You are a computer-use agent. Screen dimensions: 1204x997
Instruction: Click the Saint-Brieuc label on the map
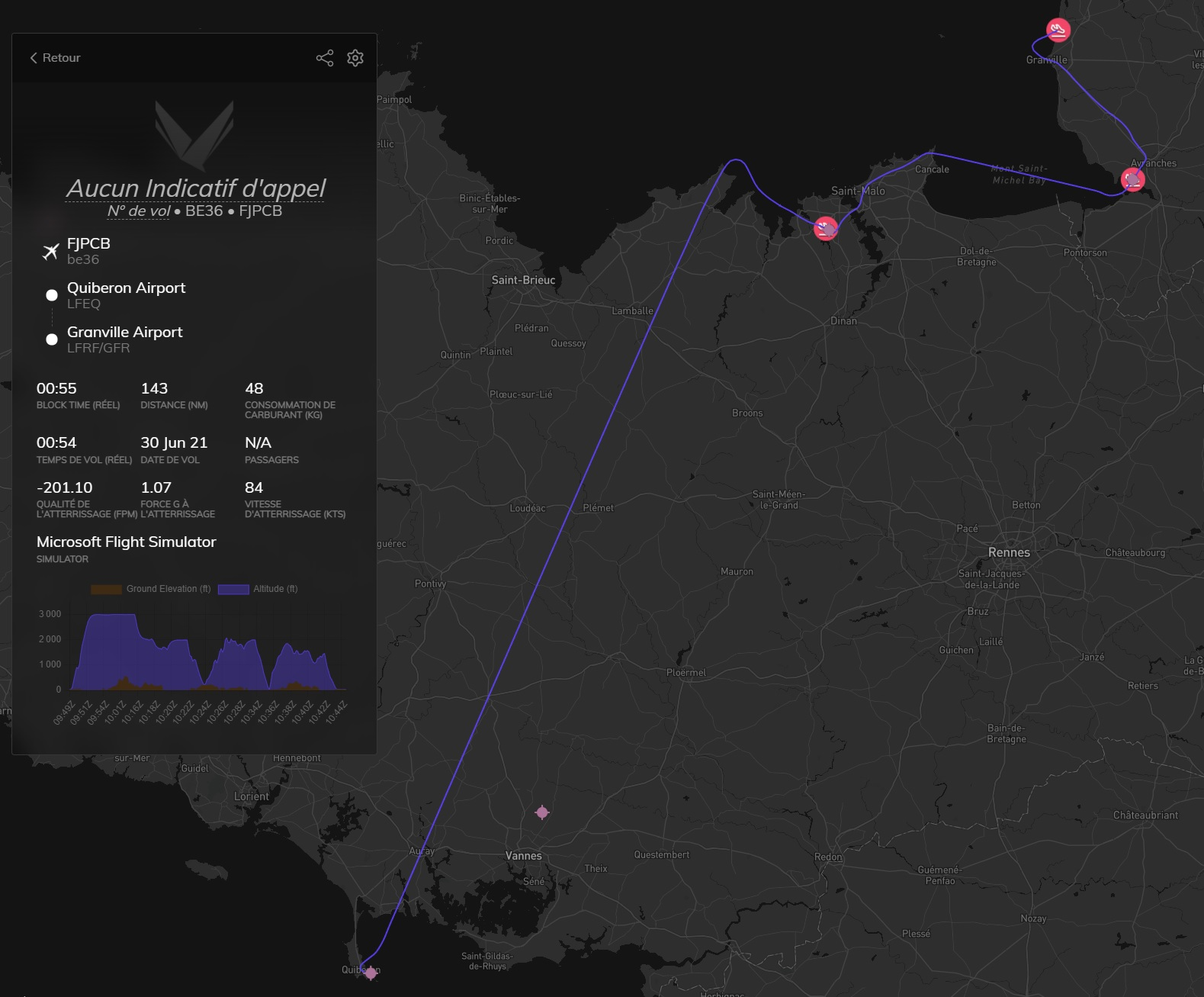(523, 280)
